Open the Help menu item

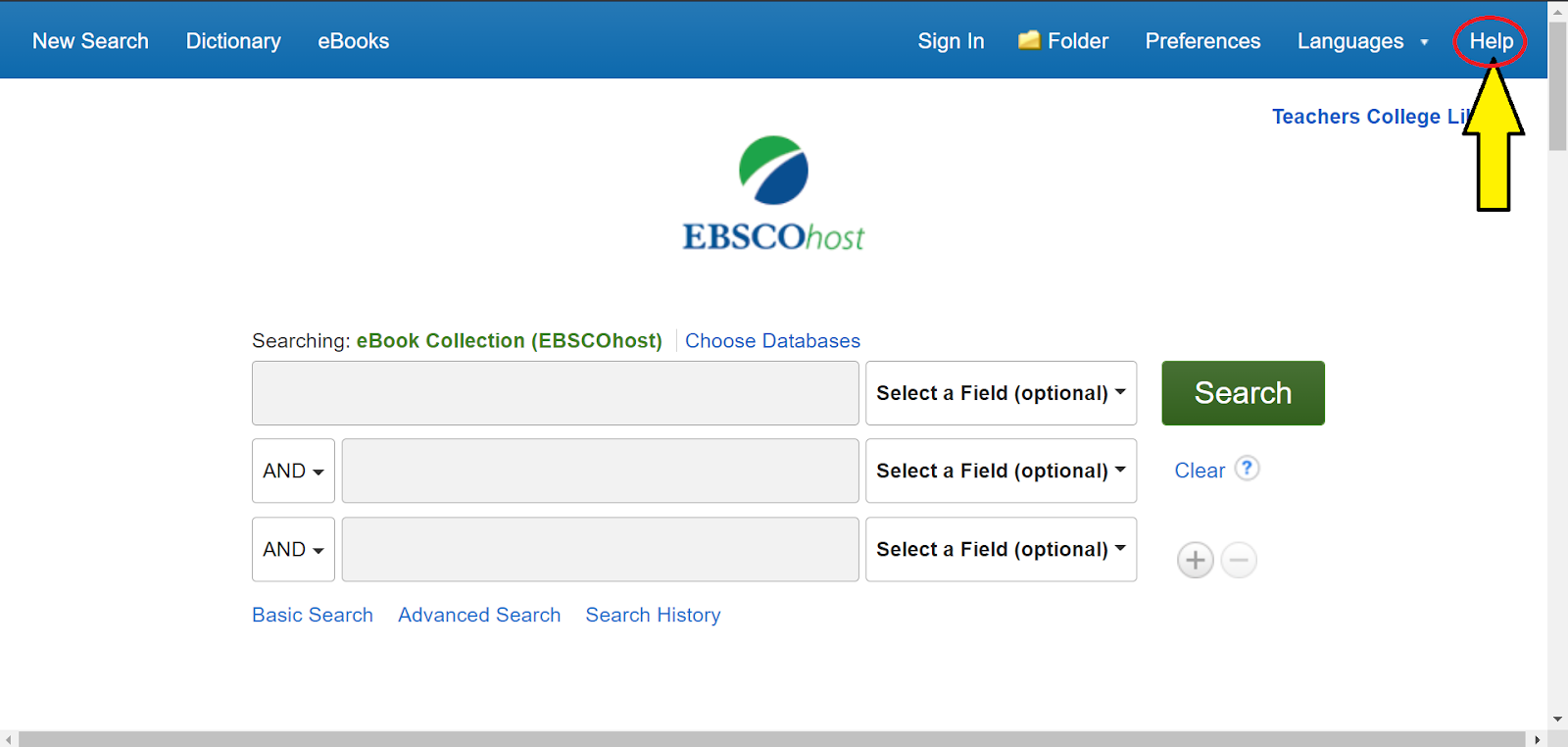1491,41
